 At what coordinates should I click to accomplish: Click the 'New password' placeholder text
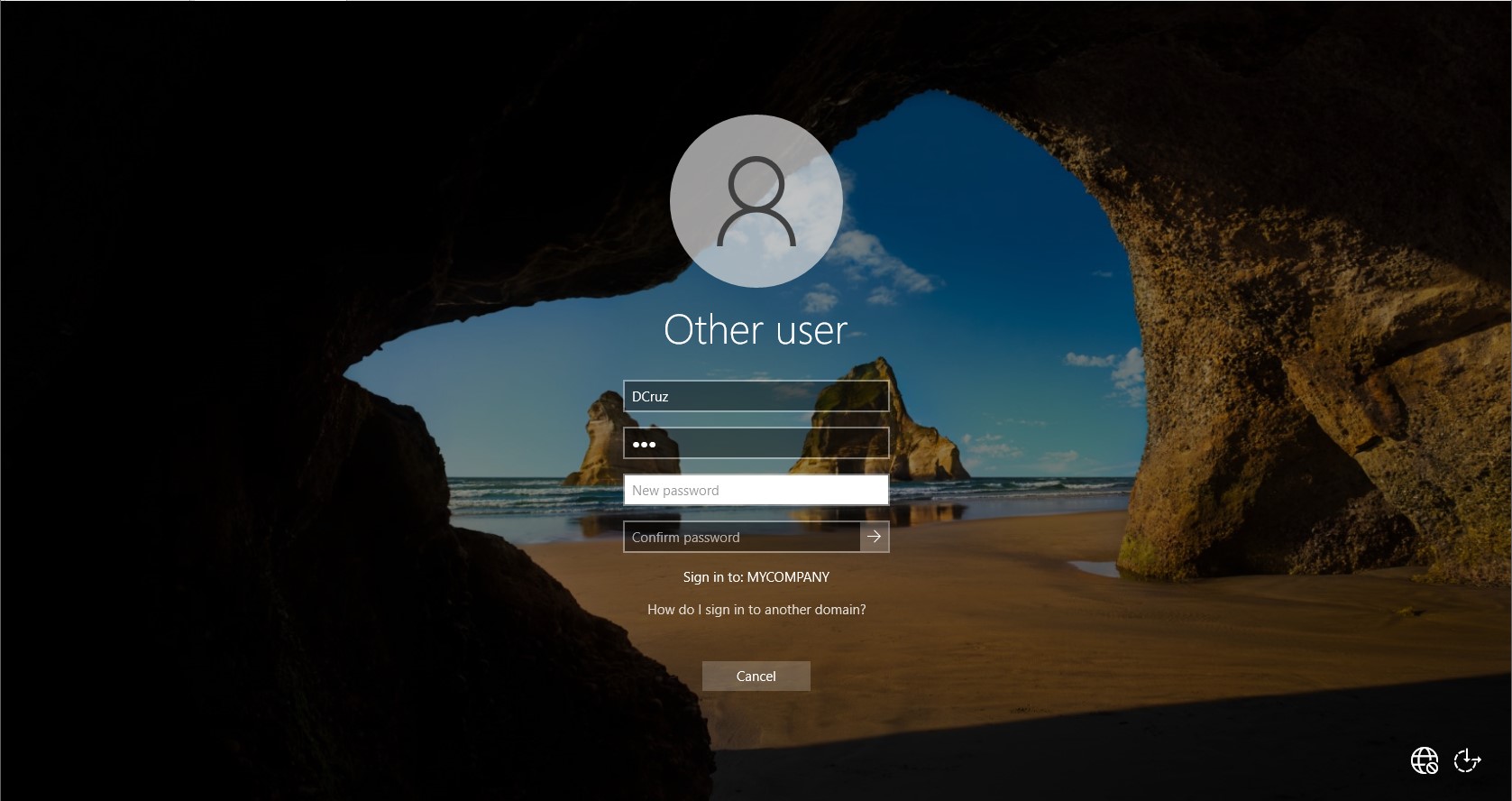point(675,491)
